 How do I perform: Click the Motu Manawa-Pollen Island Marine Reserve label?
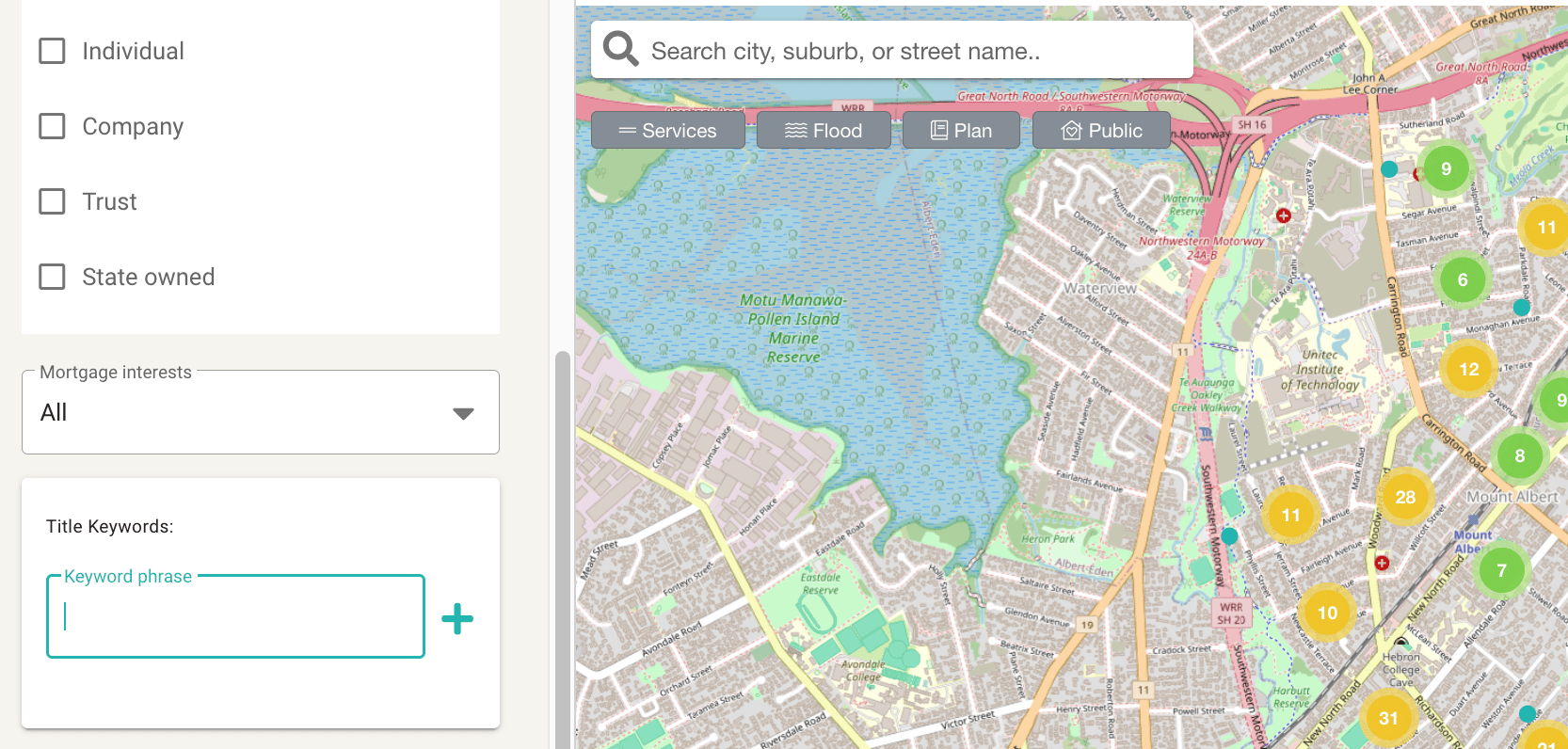tap(793, 328)
